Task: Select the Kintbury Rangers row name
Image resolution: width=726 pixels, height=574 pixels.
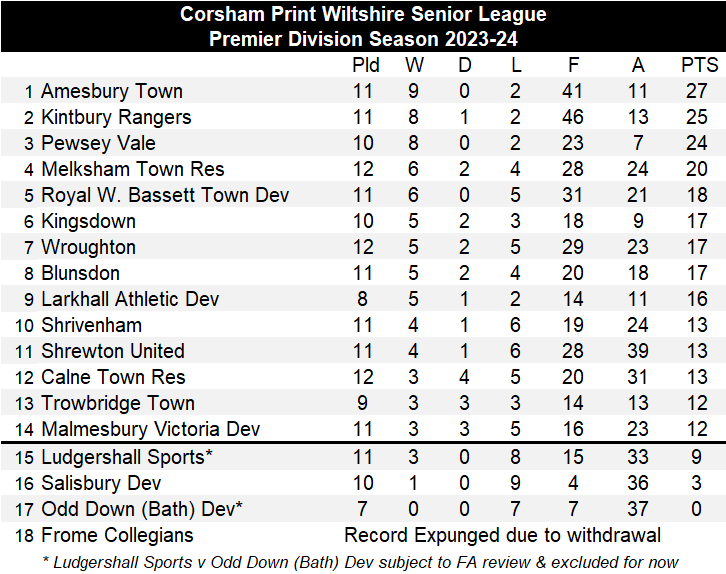Action: [x=116, y=117]
